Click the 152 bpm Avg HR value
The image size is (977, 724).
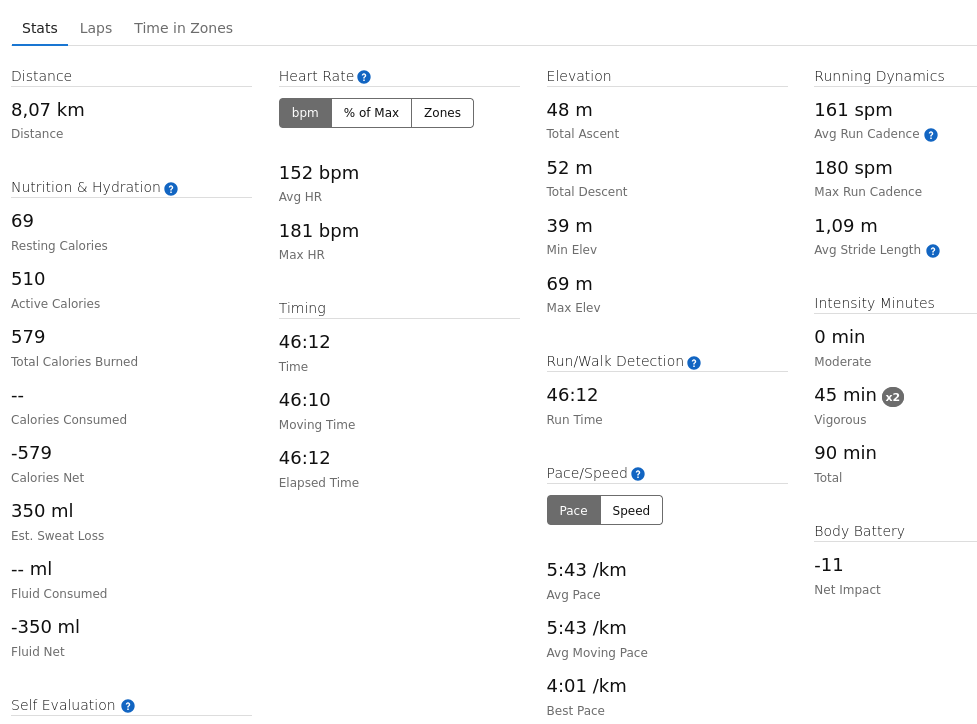point(319,173)
